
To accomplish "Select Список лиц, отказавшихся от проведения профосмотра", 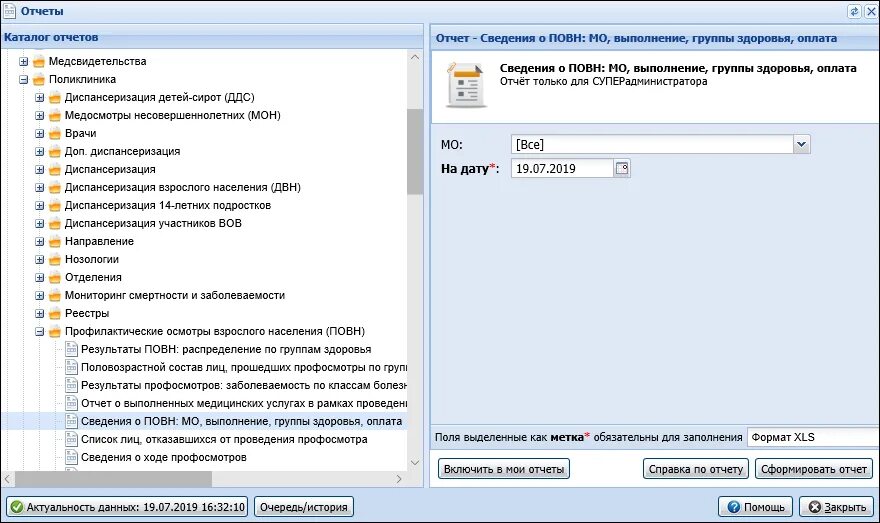I will pos(224,439).
